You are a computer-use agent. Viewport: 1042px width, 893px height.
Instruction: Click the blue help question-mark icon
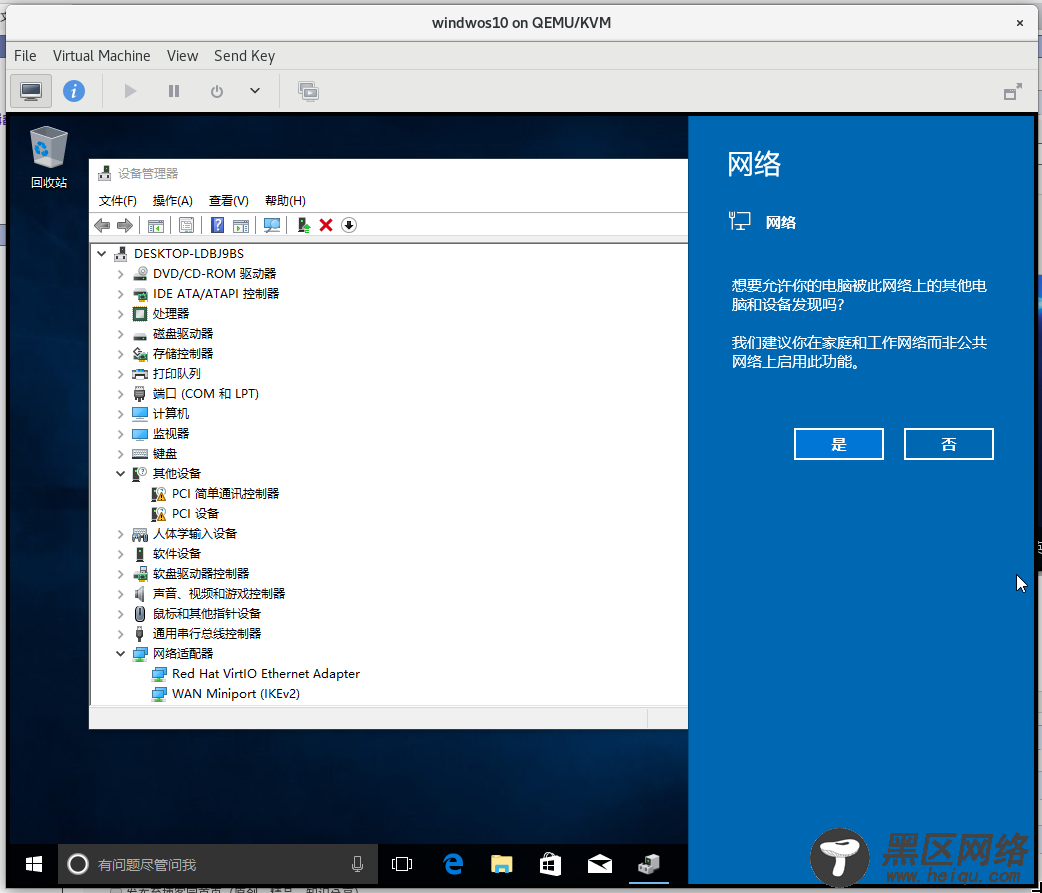pyautogui.click(x=217, y=225)
